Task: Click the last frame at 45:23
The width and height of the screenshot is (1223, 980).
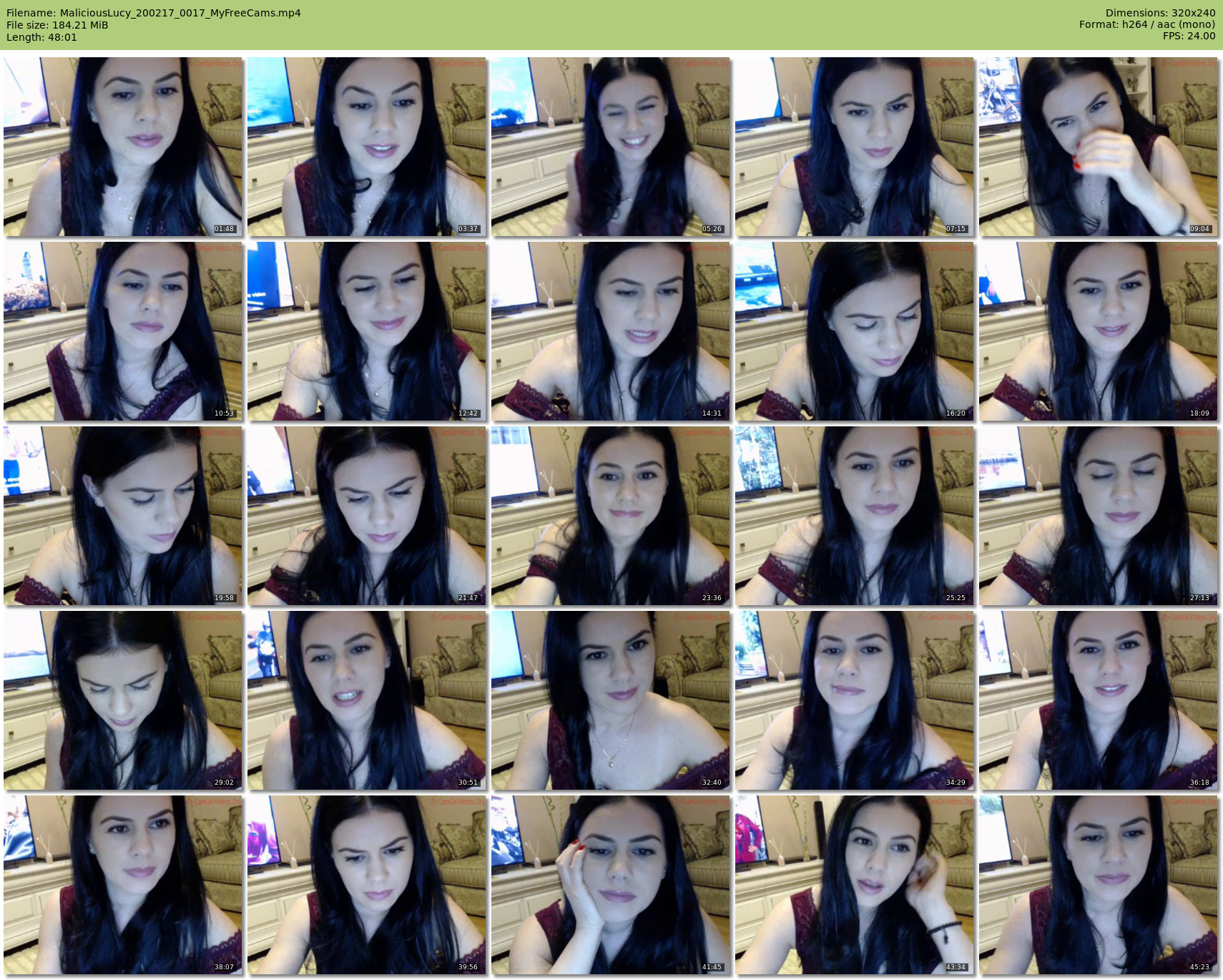Action: (x=1098, y=885)
